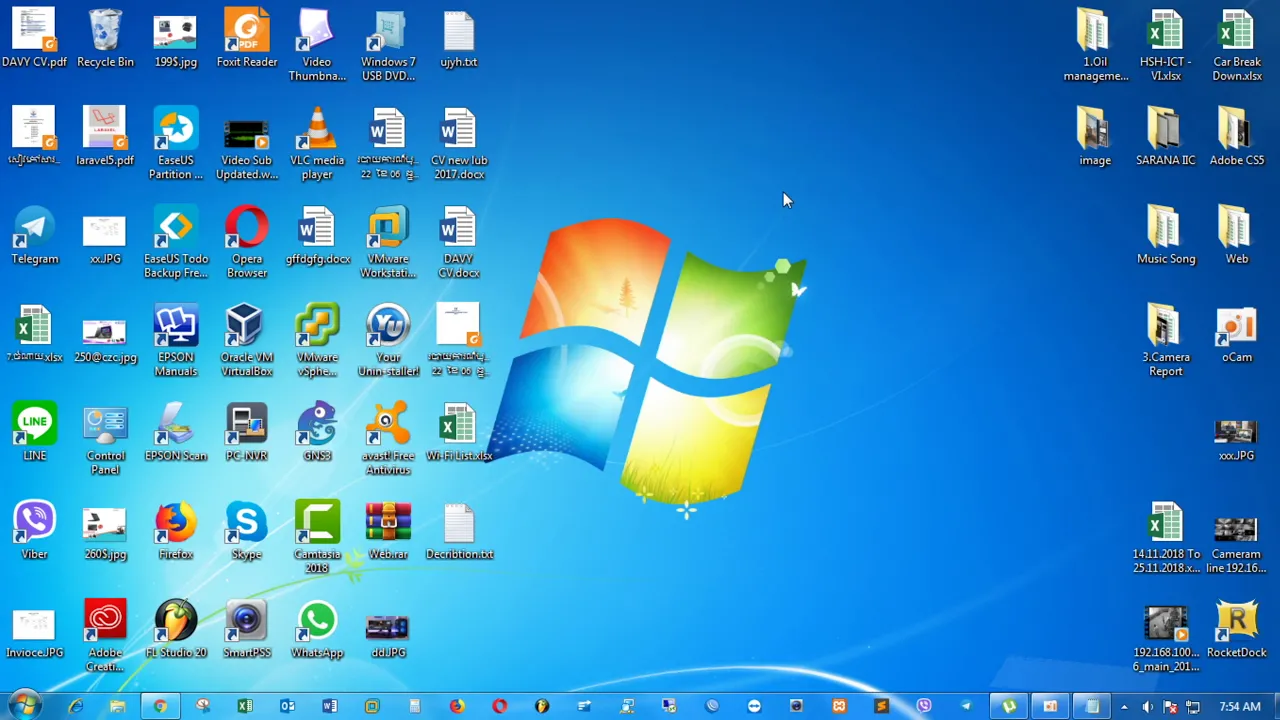Viewport: 1280px width, 720px height.
Task: Select the CV new lub 2017.docx file
Action: tap(459, 143)
